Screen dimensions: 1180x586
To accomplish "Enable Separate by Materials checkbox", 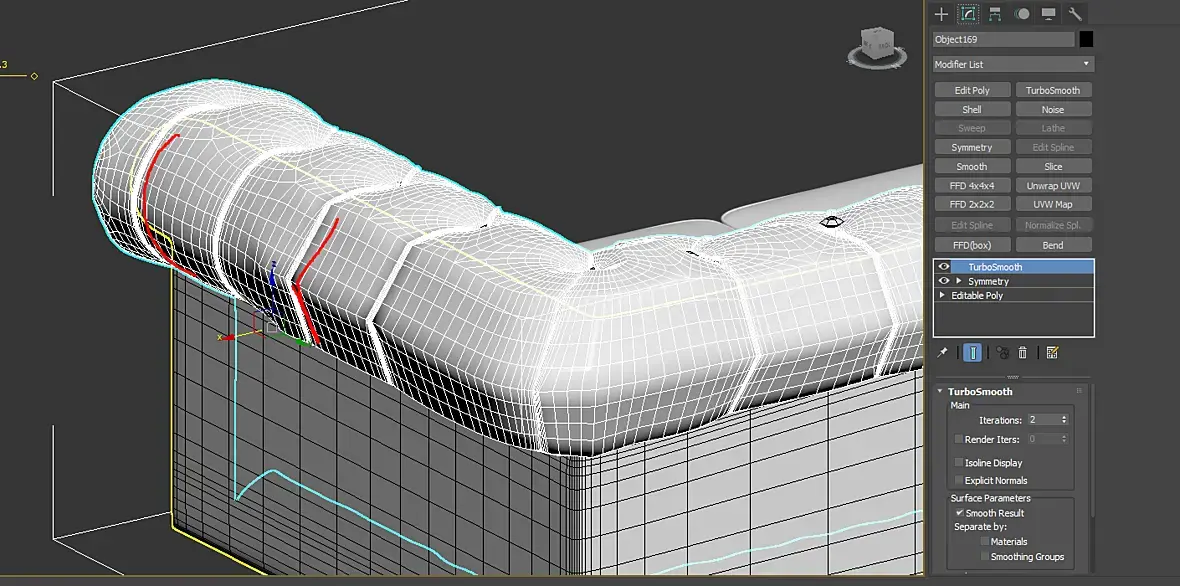I will coord(985,541).
